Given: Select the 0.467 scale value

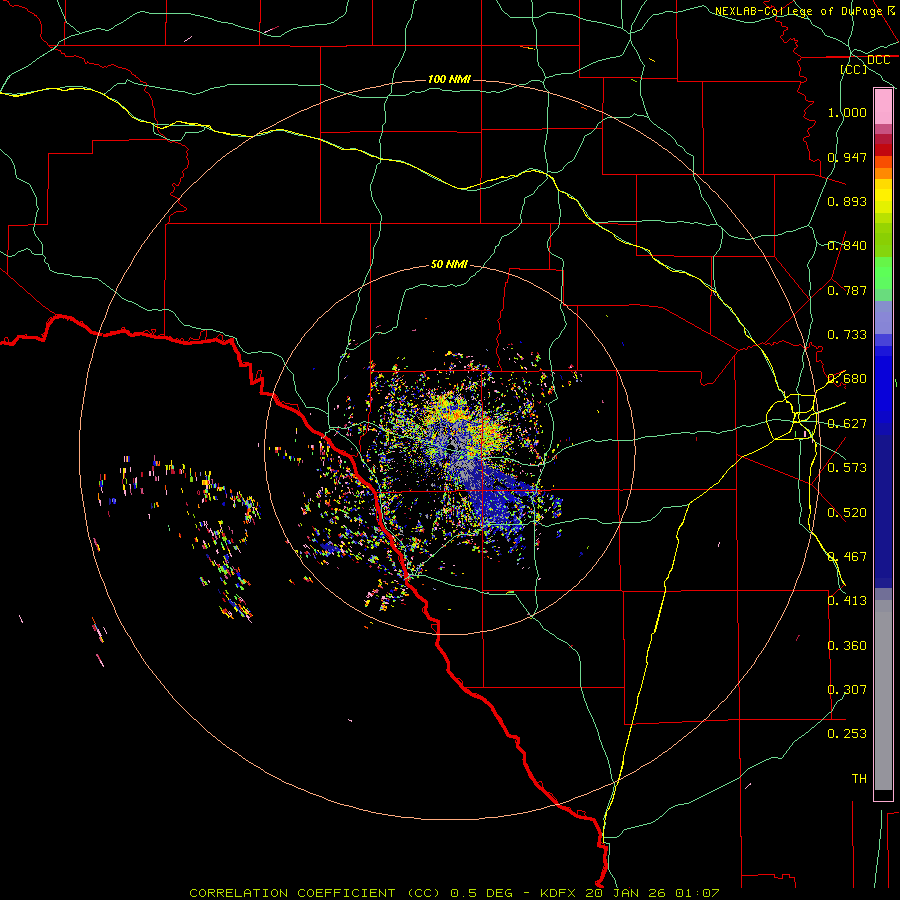Looking at the screenshot, I should (x=847, y=557).
